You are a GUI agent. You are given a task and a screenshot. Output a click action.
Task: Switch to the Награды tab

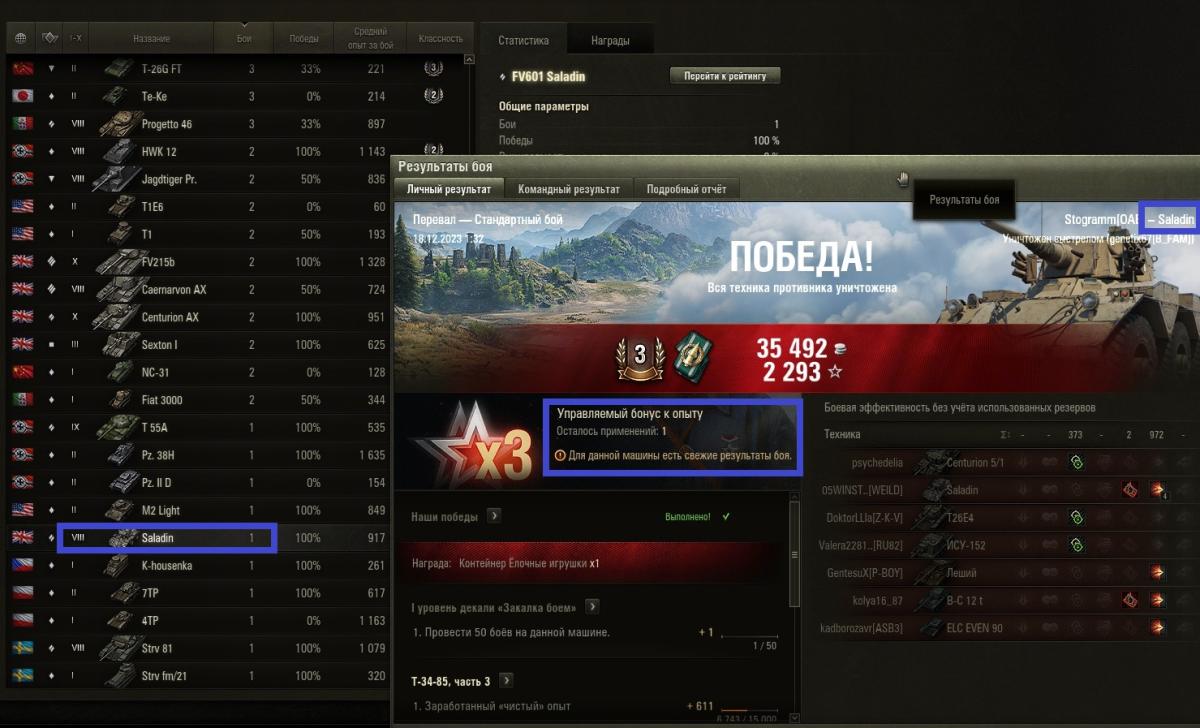(x=610, y=41)
